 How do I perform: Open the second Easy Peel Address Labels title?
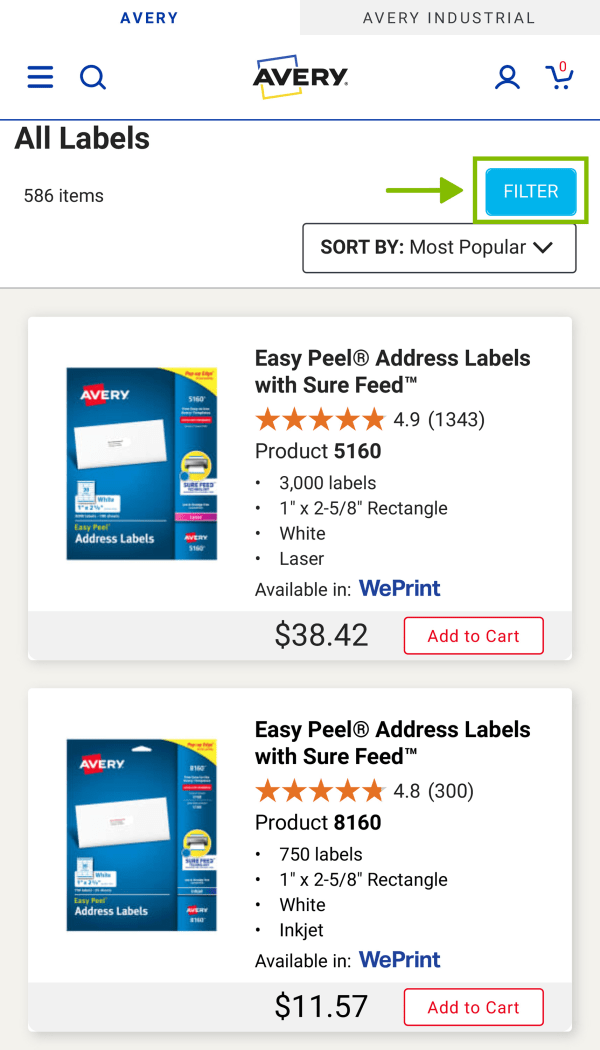click(x=392, y=742)
